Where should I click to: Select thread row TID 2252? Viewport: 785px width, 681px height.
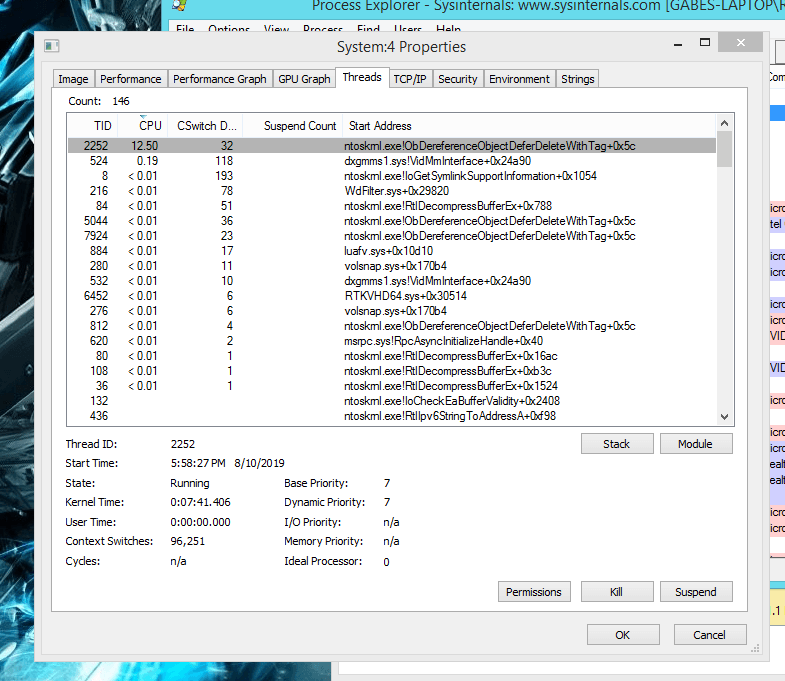[x=391, y=146]
